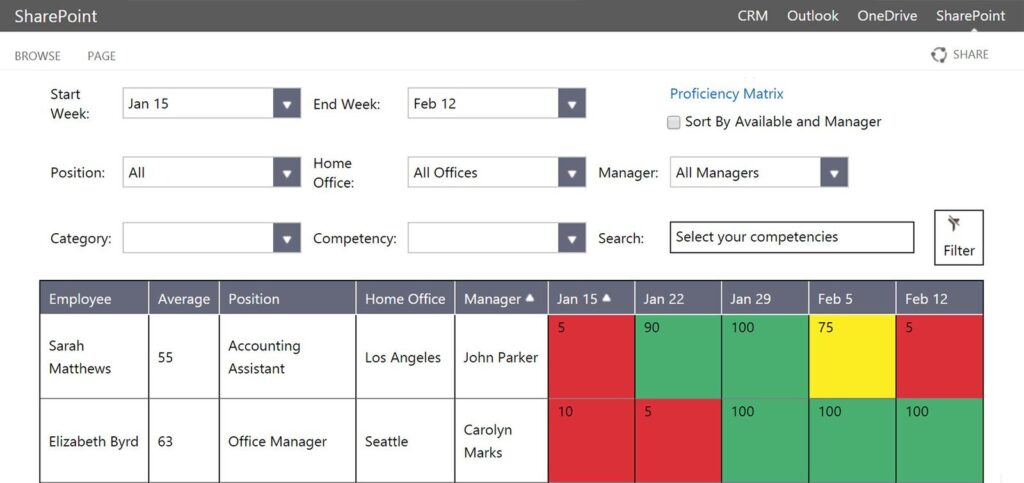The height and width of the screenshot is (483, 1024).
Task: Click the Share icon in the ribbon
Action: (x=939, y=55)
